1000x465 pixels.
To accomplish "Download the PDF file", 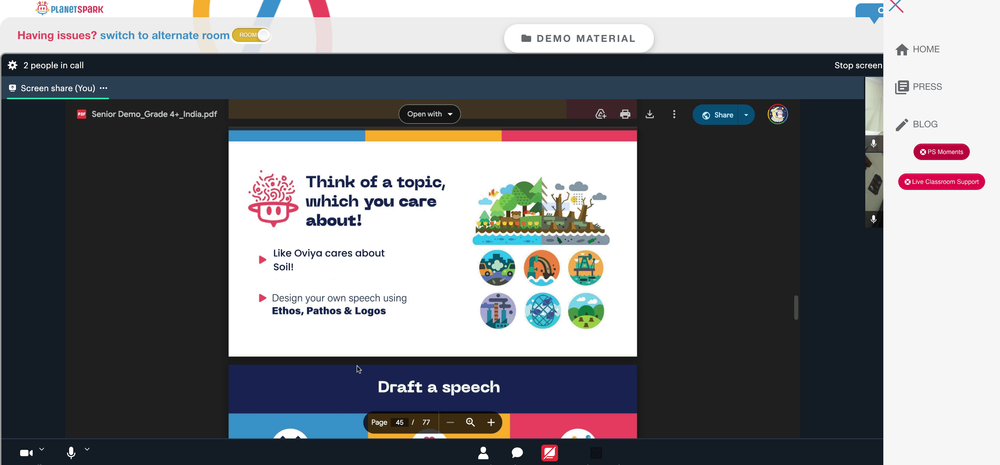I will pos(650,114).
